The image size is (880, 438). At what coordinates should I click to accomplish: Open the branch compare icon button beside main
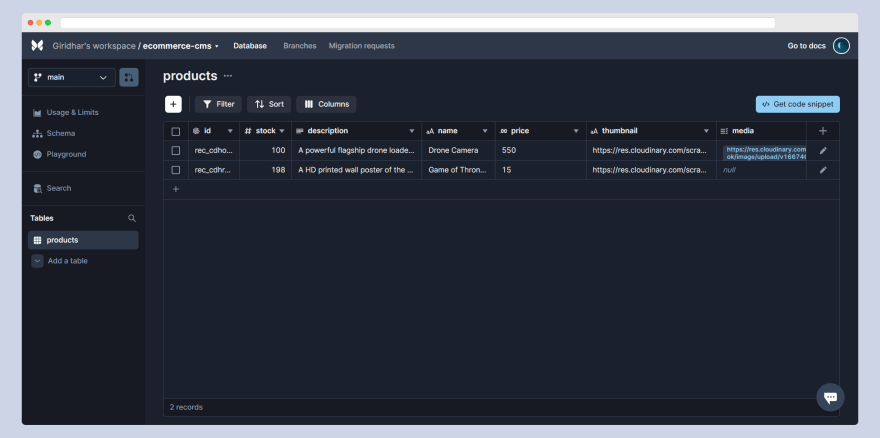pos(129,77)
